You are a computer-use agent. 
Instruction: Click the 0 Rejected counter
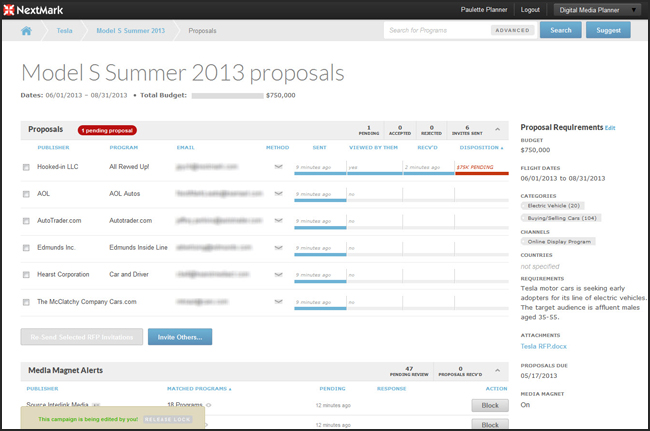pyautogui.click(x=432, y=130)
